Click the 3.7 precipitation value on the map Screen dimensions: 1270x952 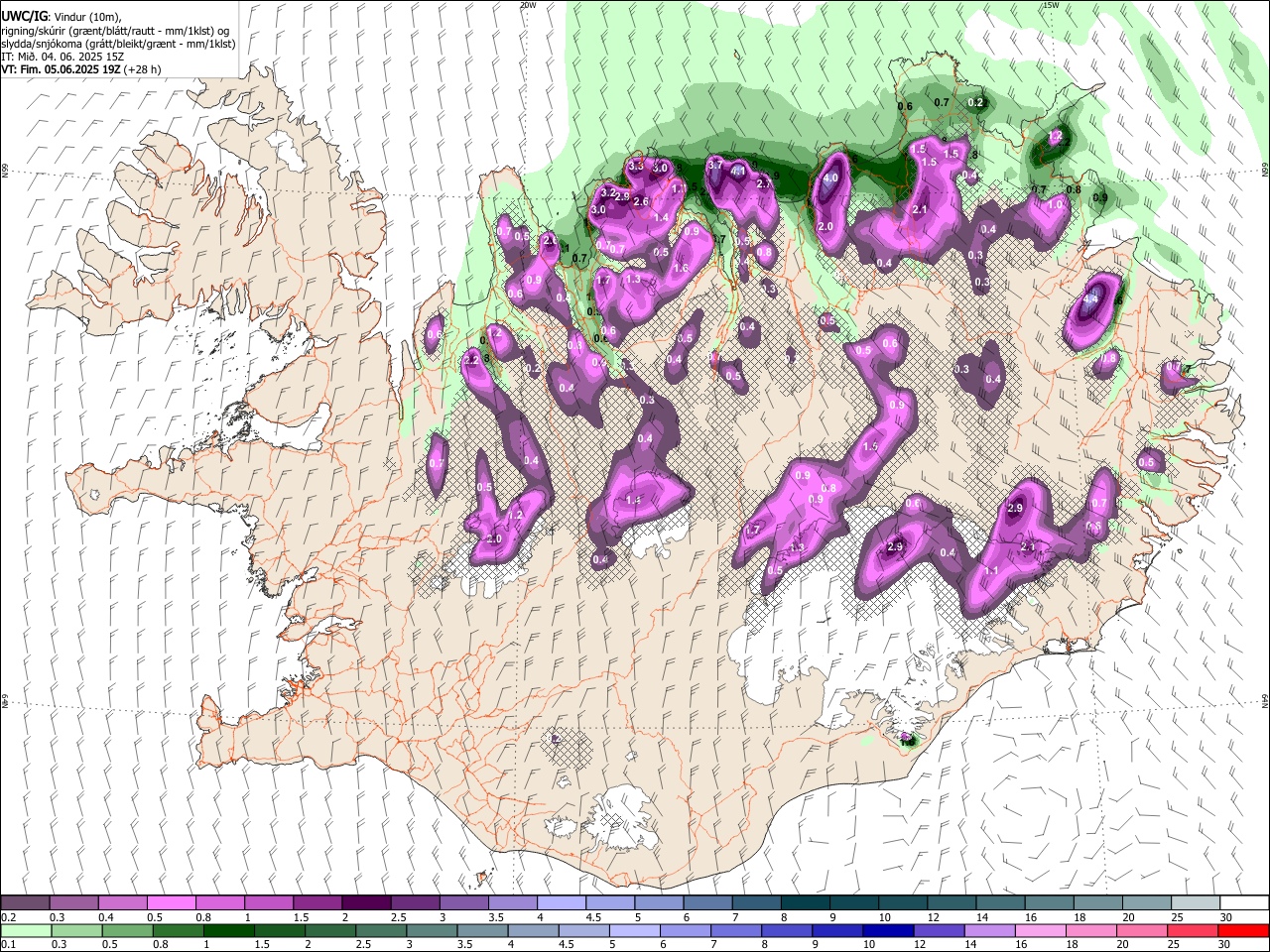[714, 164]
